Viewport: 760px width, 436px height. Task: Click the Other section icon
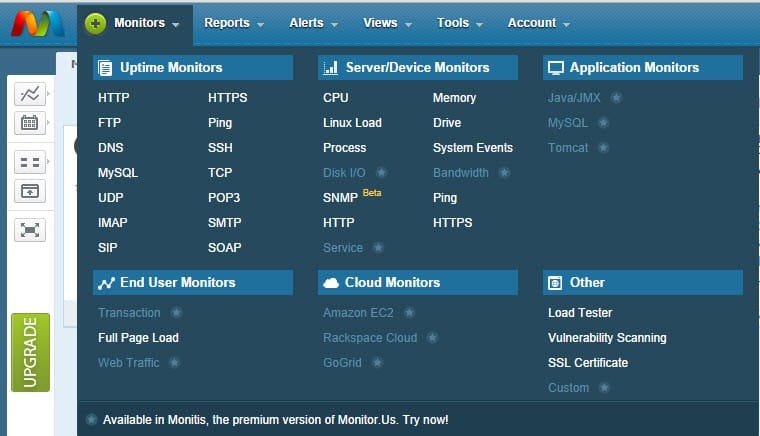(x=555, y=283)
